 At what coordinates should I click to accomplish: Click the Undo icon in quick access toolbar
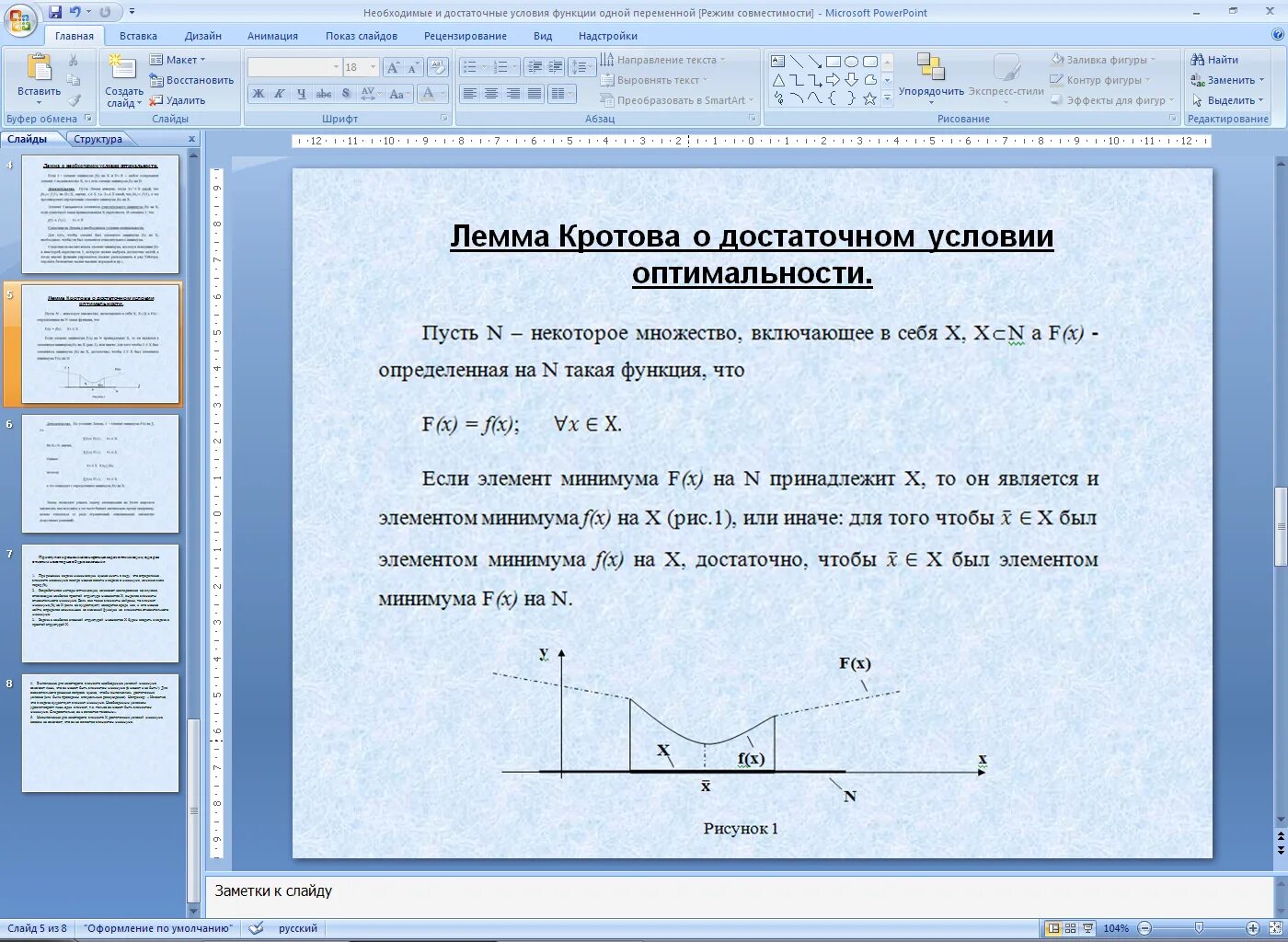pyautogui.click(x=75, y=12)
